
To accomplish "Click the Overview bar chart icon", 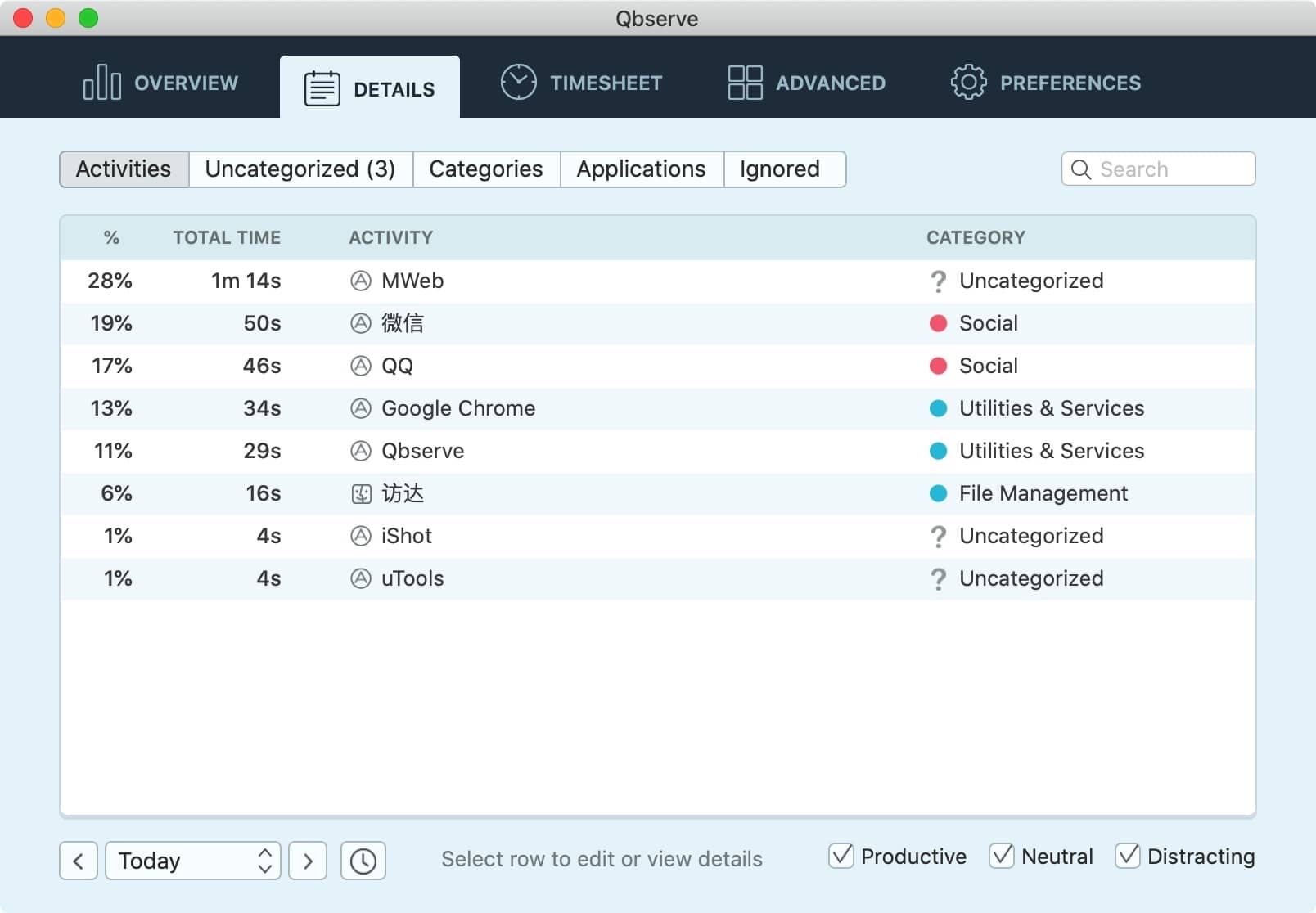I will click(102, 83).
